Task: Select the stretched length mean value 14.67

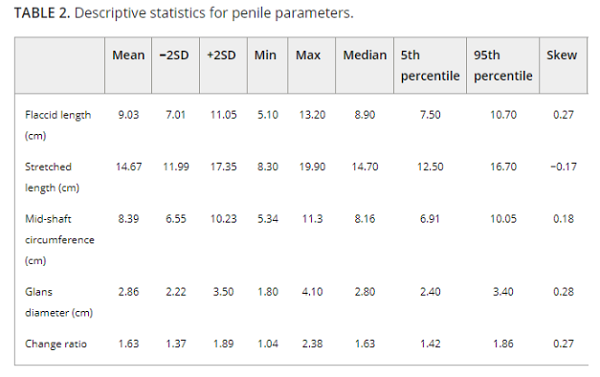Action: pos(129,166)
